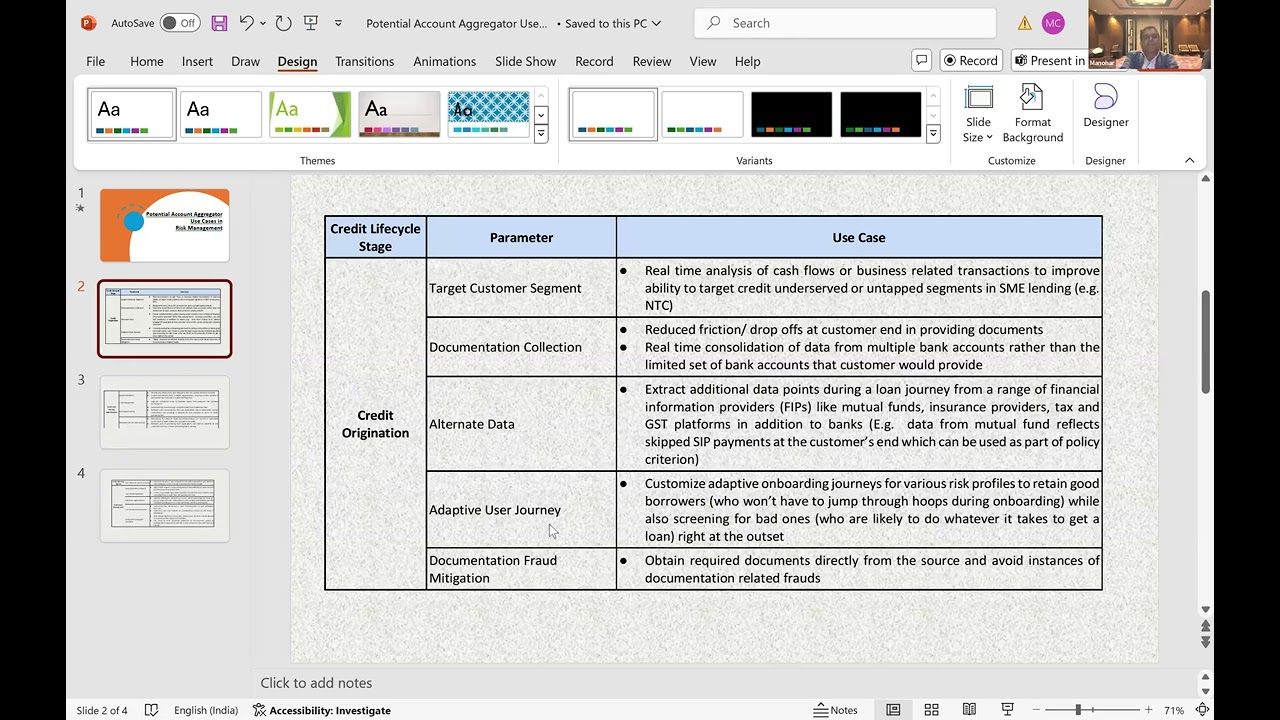Jump to next slide arrow on scrollbar
The width and height of the screenshot is (1280, 720).
1205,642
